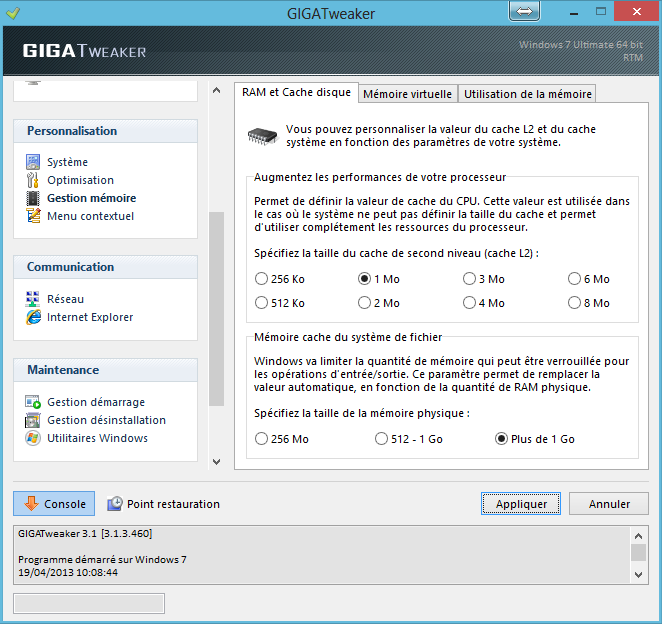Open Utilitaires Windows in Maintenance
The width and height of the screenshot is (662, 624).
tap(98, 438)
